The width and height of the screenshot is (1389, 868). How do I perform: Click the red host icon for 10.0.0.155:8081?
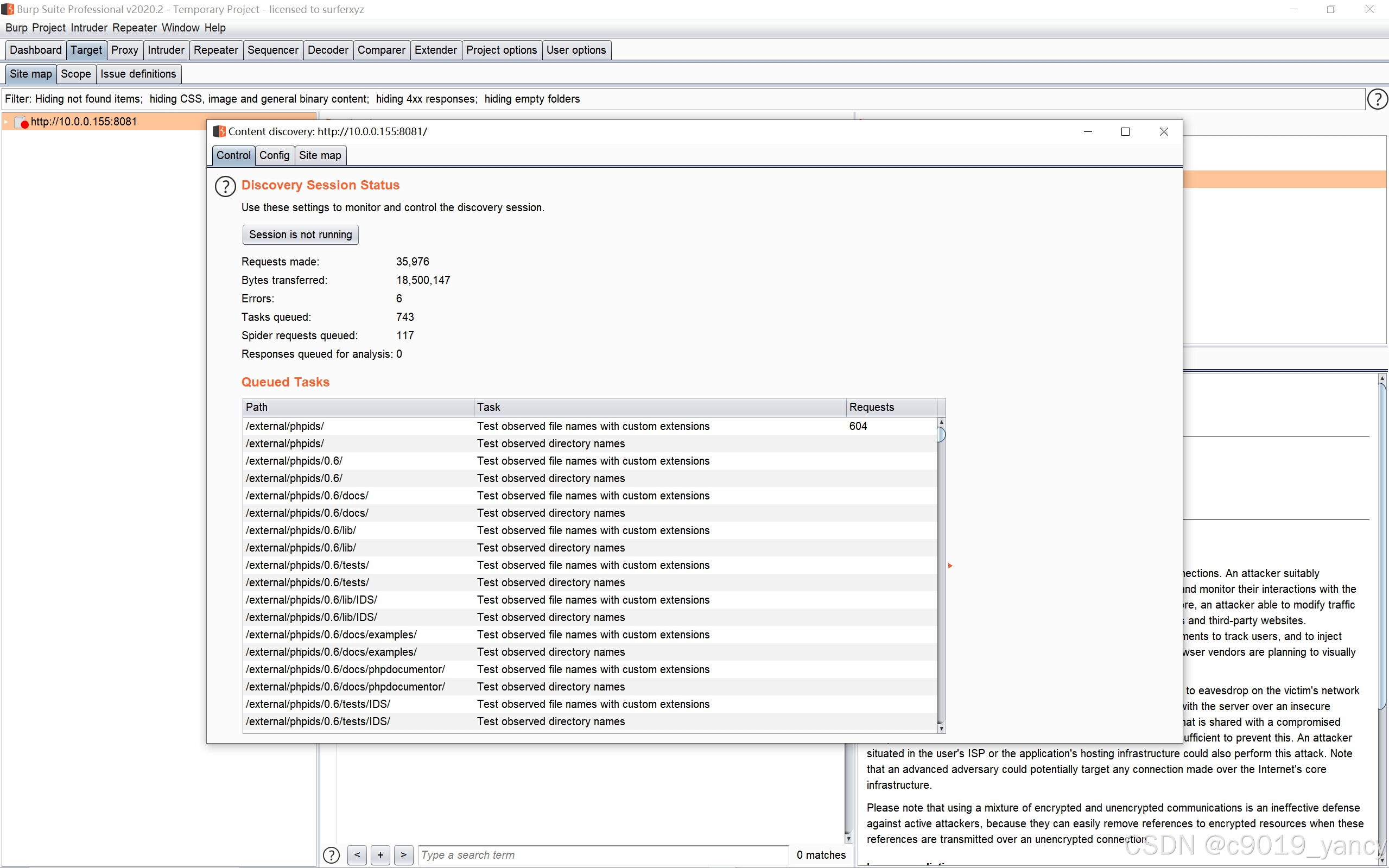click(21, 122)
